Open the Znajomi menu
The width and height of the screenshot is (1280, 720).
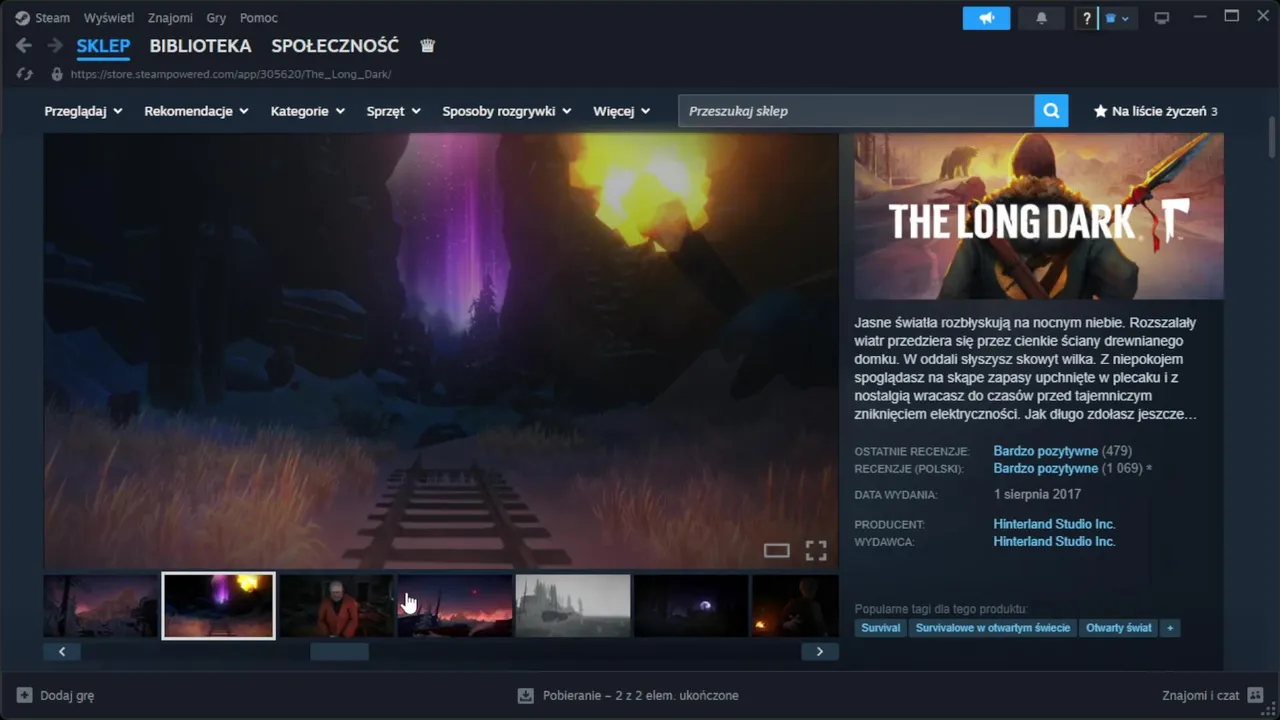(170, 18)
